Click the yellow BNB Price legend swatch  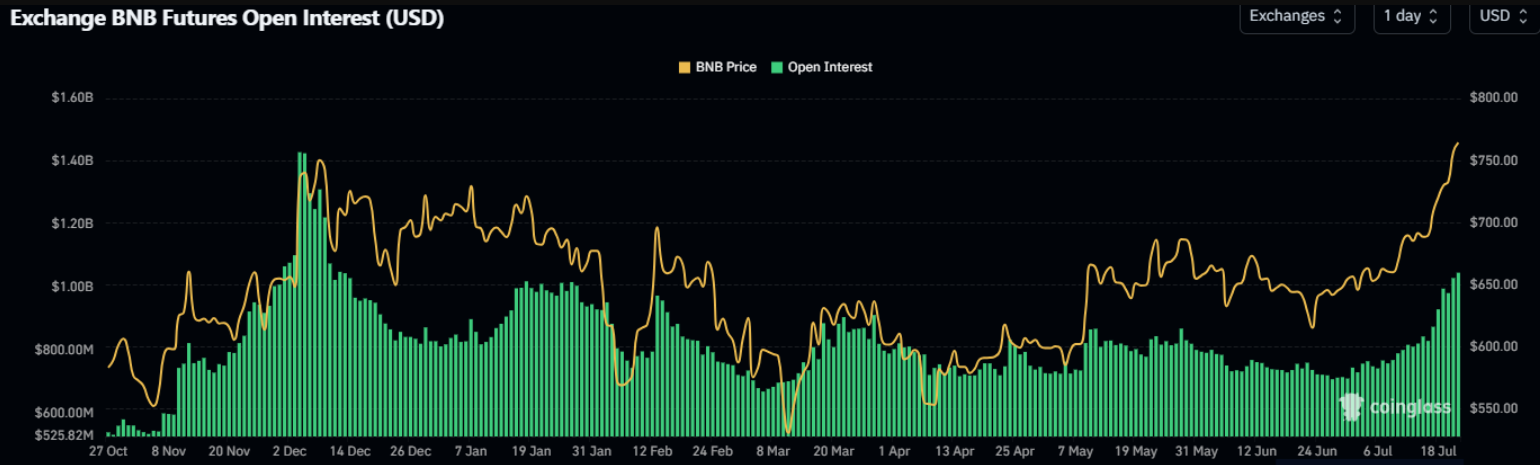pos(685,67)
